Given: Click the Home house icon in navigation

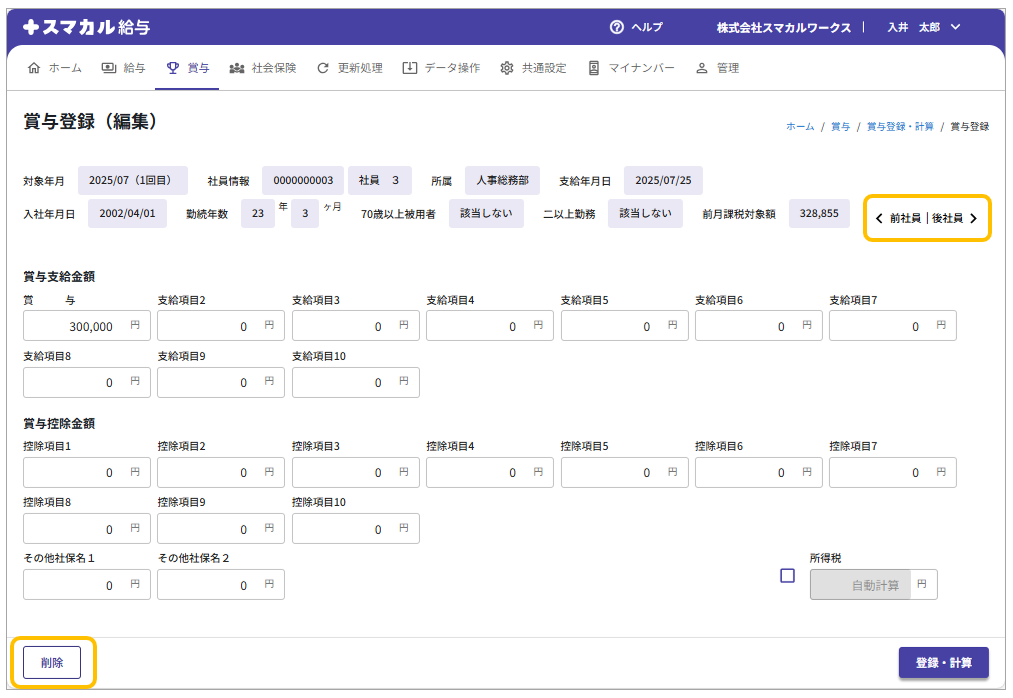Looking at the screenshot, I should [x=34, y=68].
